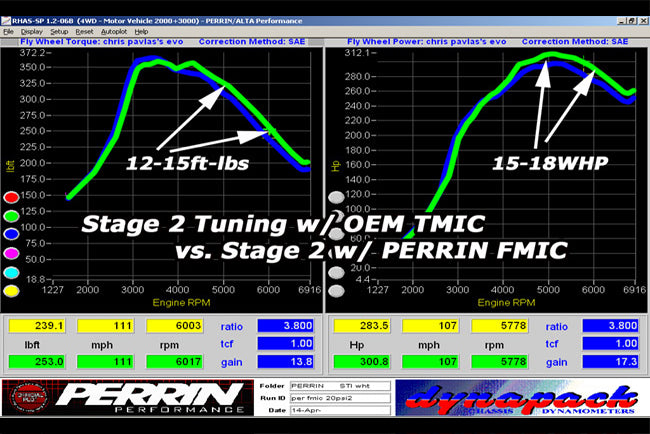Viewport: 650px width, 434px height.
Task: Click the Dynapack chassis dynamometers logo
Action: click(x=518, y=397)
